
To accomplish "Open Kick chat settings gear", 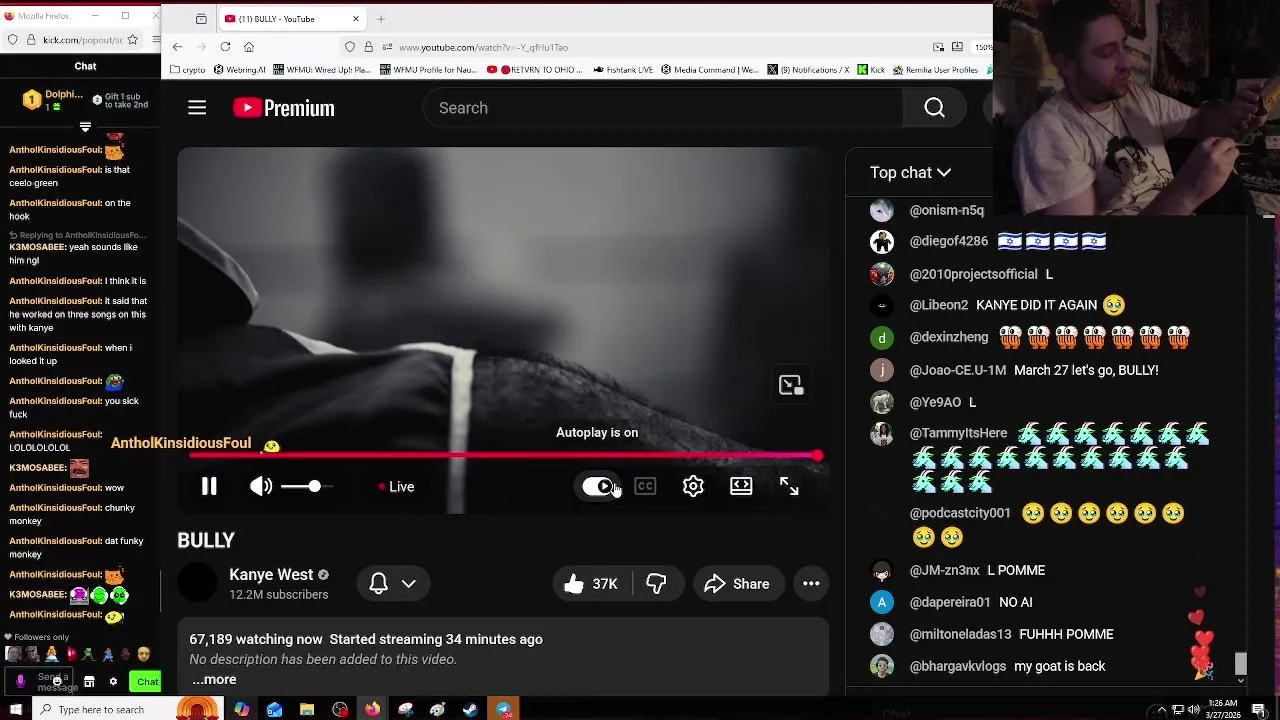I will [x=113, y=682].
